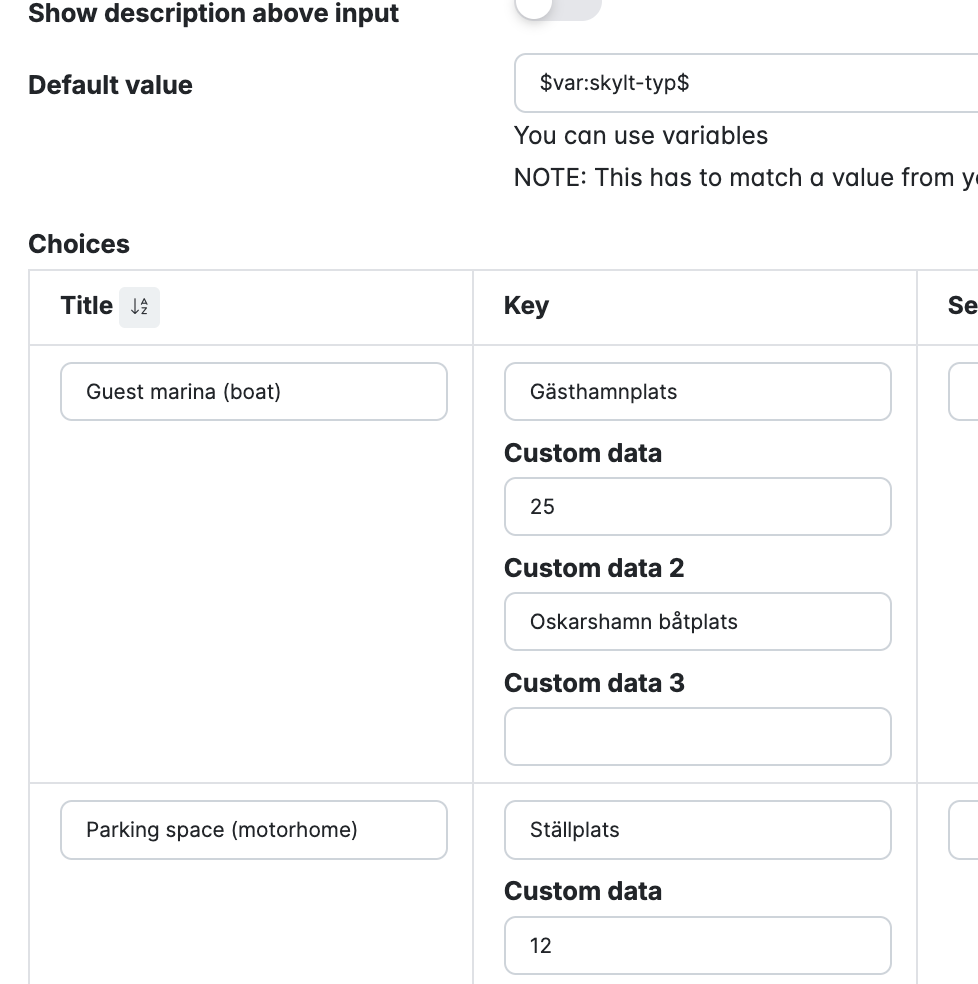Select the Guest marina (boat) title field
This screenshot has width=978, height=984.
253,392
